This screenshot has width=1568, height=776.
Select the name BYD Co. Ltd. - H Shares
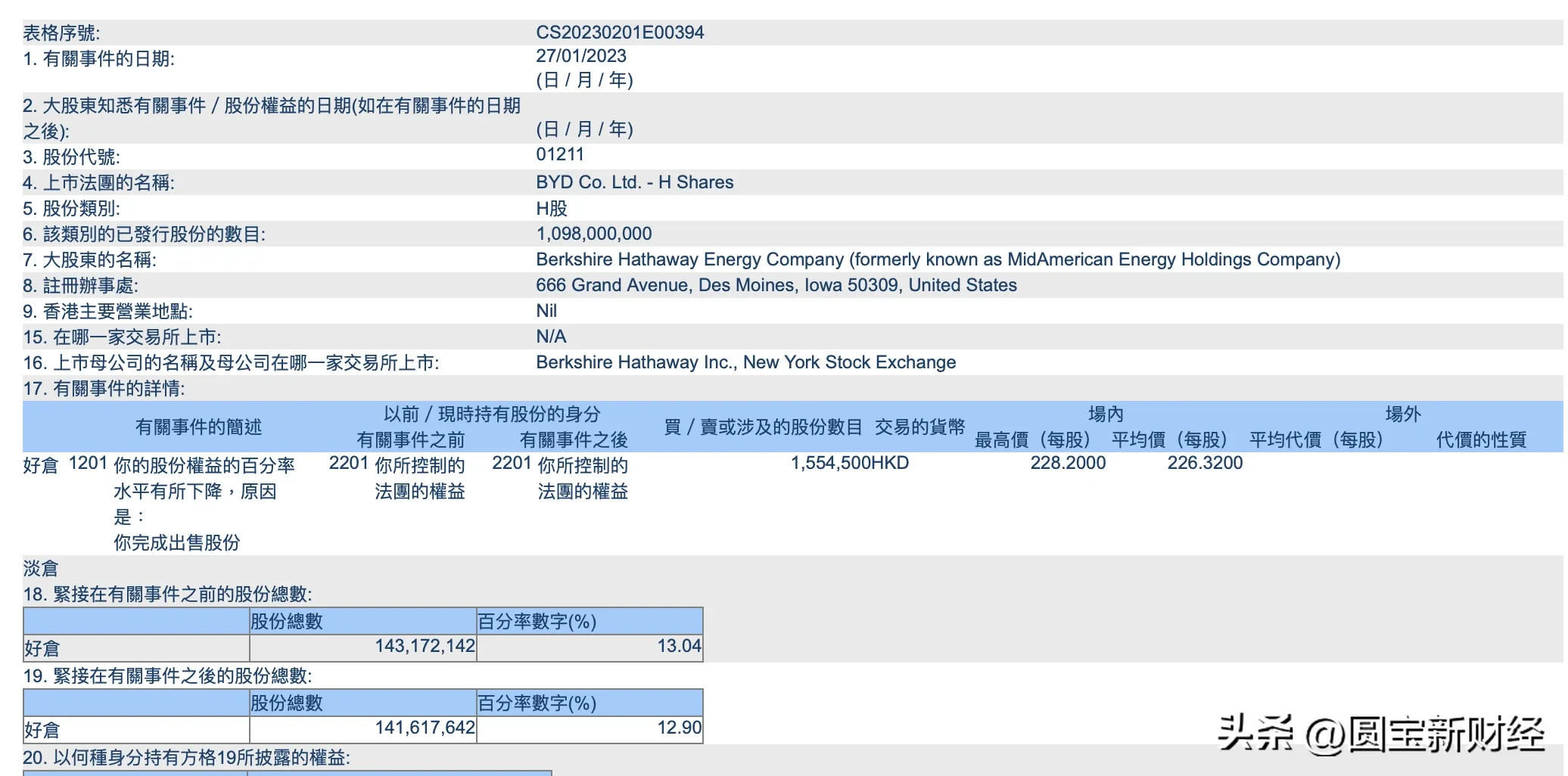click(x=635, y=182)
